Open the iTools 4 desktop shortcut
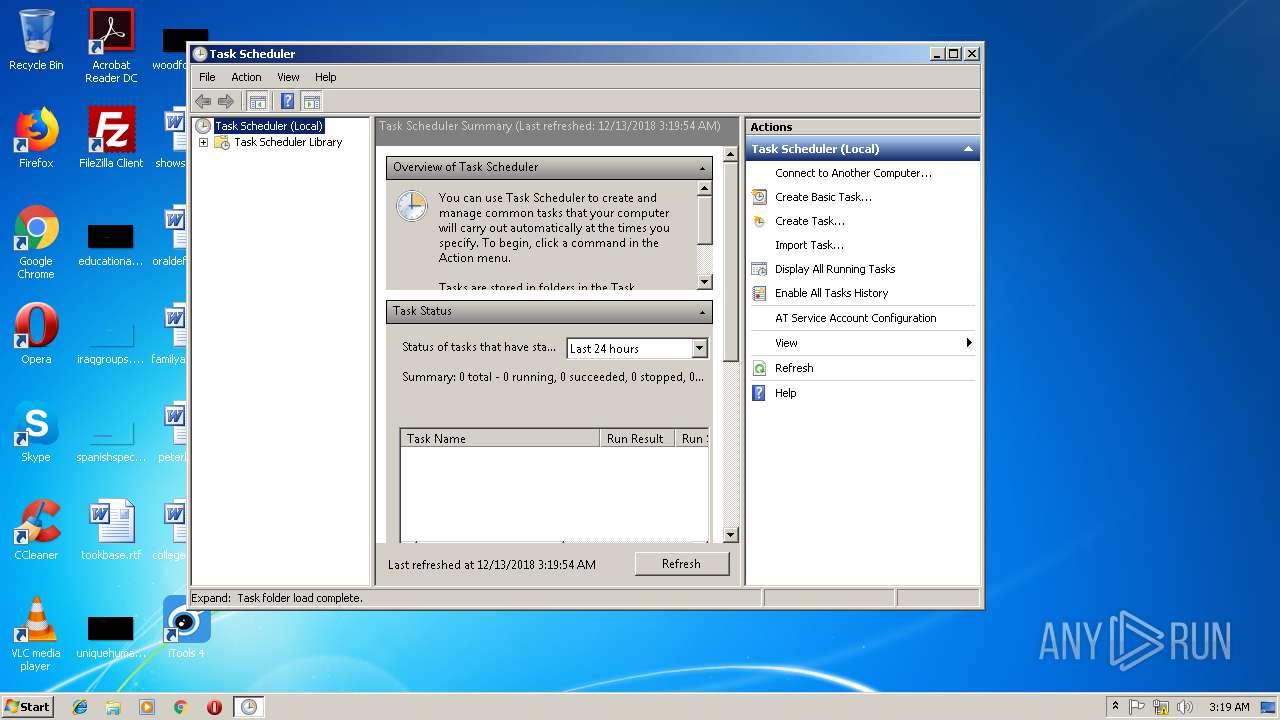Screen dimensions: 1280x720 pos(186,628)
